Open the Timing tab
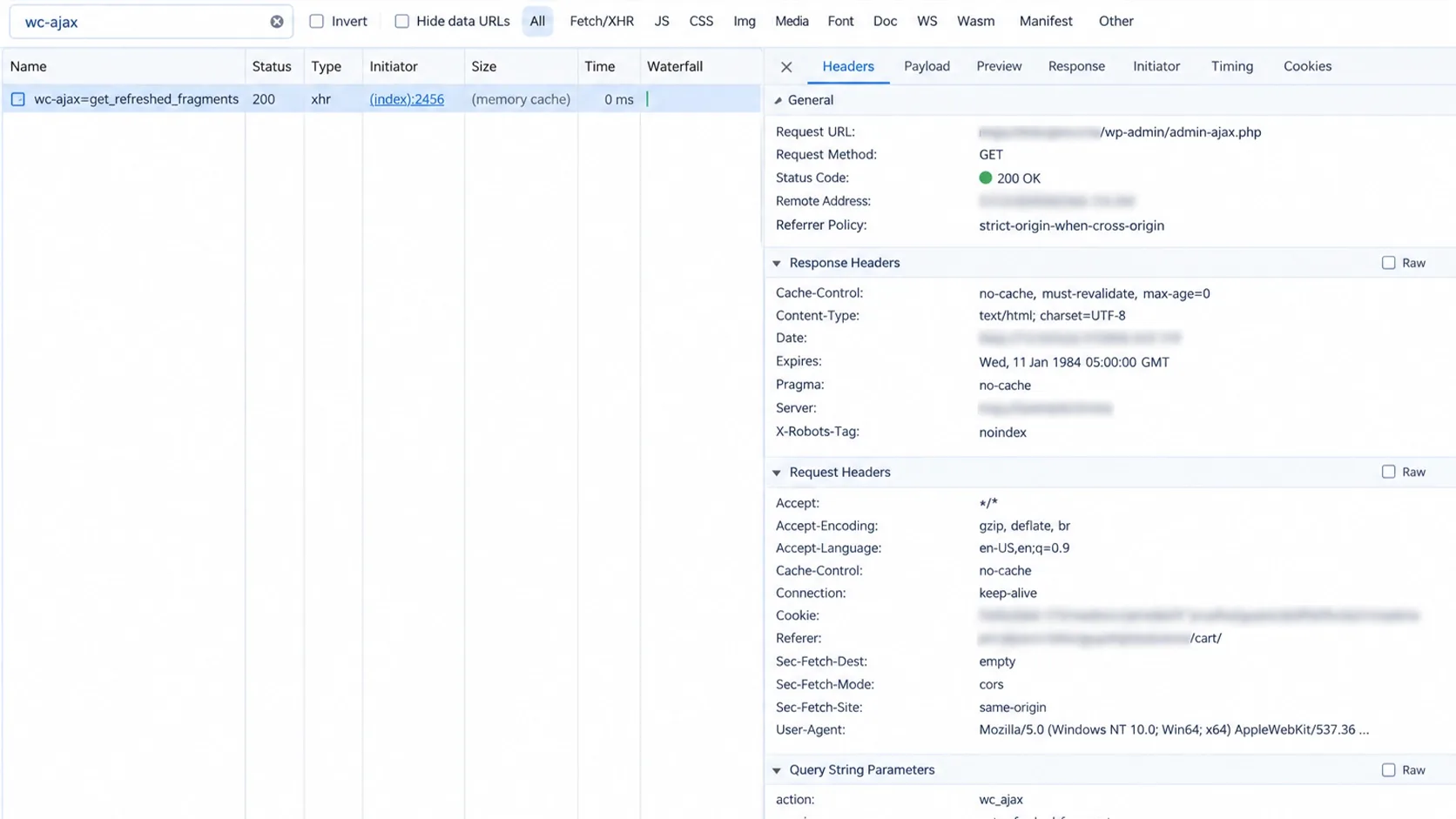 [1232, 66]
